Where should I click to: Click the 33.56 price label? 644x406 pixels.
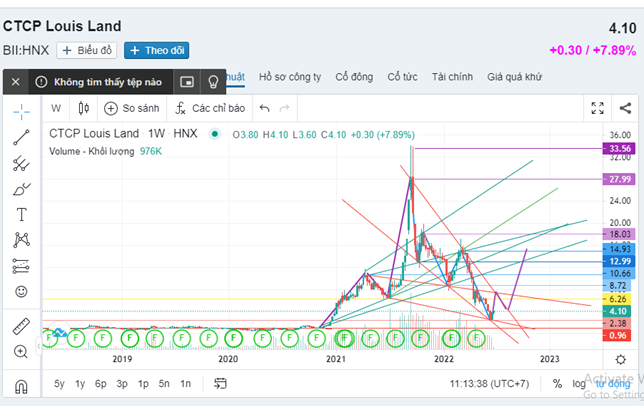(x=619, y=148)
